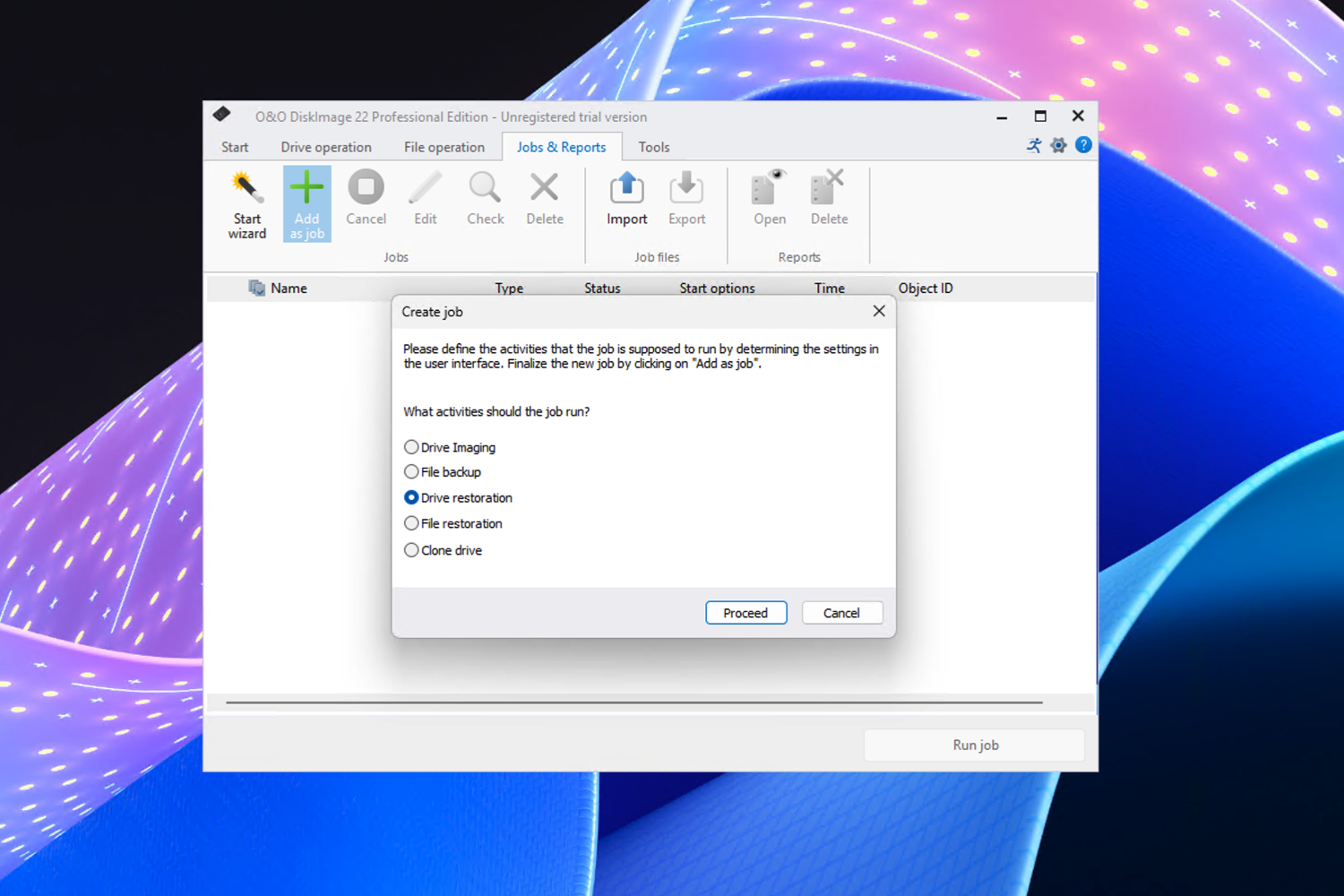Viewport: 1344px width, 896px height.
Task: Import a job file
Action: (627, 198)
